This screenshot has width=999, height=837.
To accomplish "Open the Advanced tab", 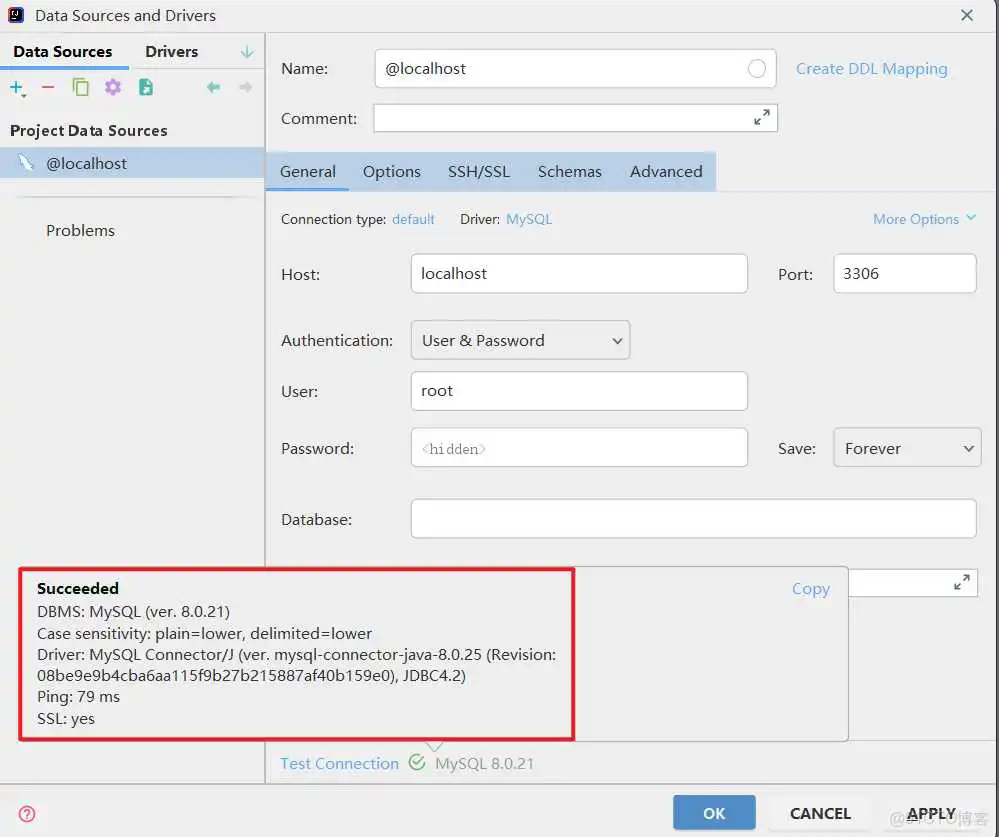I will 665,171.
